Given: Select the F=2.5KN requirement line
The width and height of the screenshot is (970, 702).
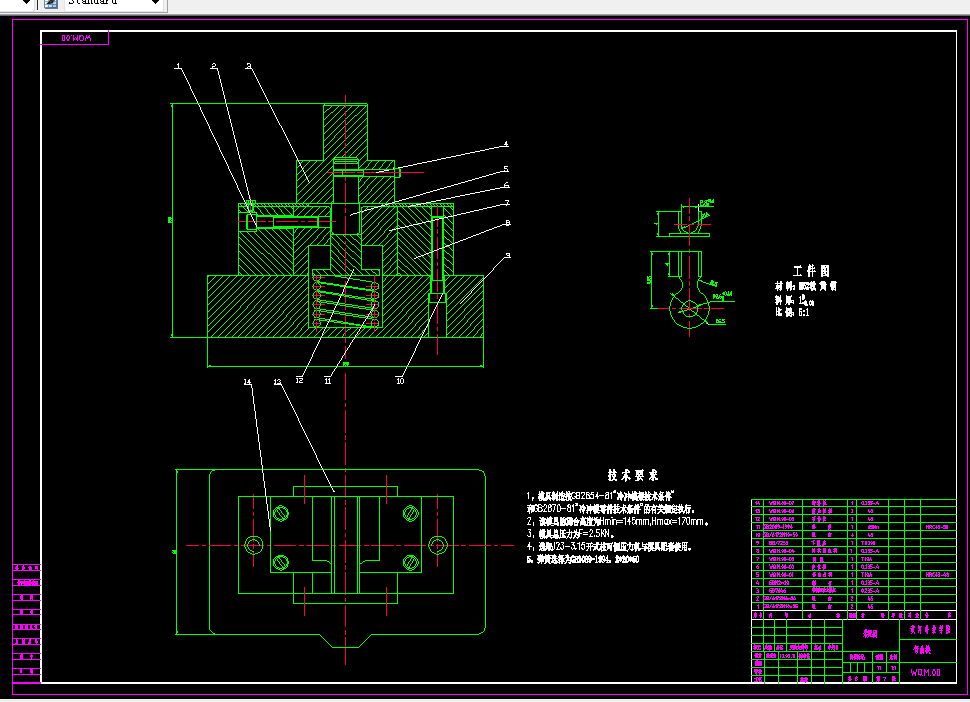Looking at the screenshot, I should pos(570,534).
